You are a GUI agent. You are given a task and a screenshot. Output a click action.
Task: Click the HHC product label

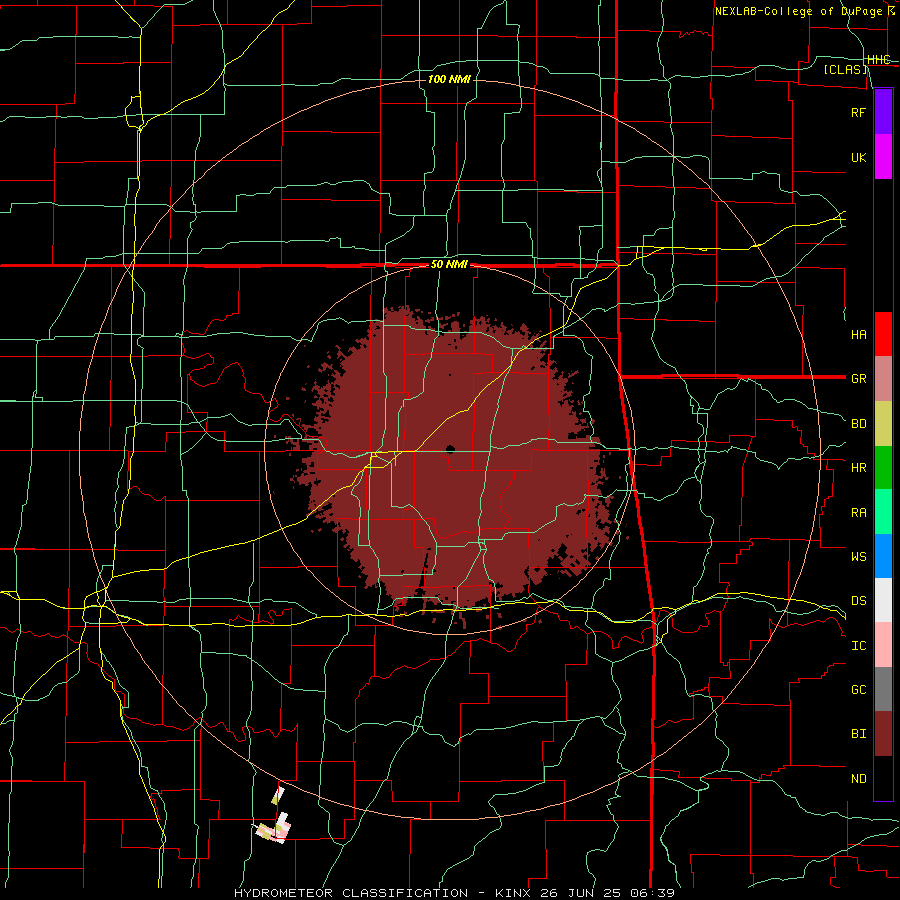878,60
